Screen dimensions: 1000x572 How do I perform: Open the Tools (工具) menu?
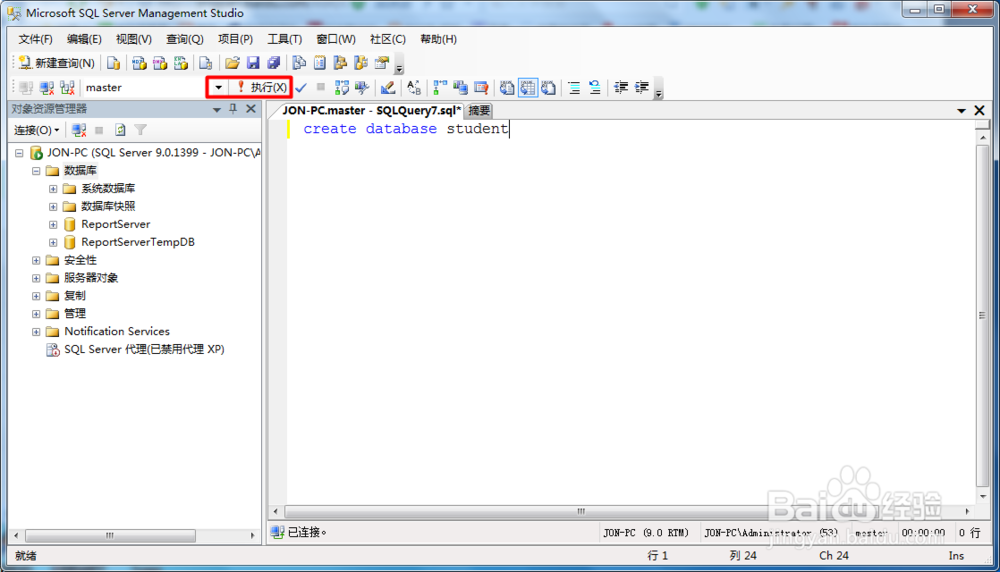click(284, 39)
